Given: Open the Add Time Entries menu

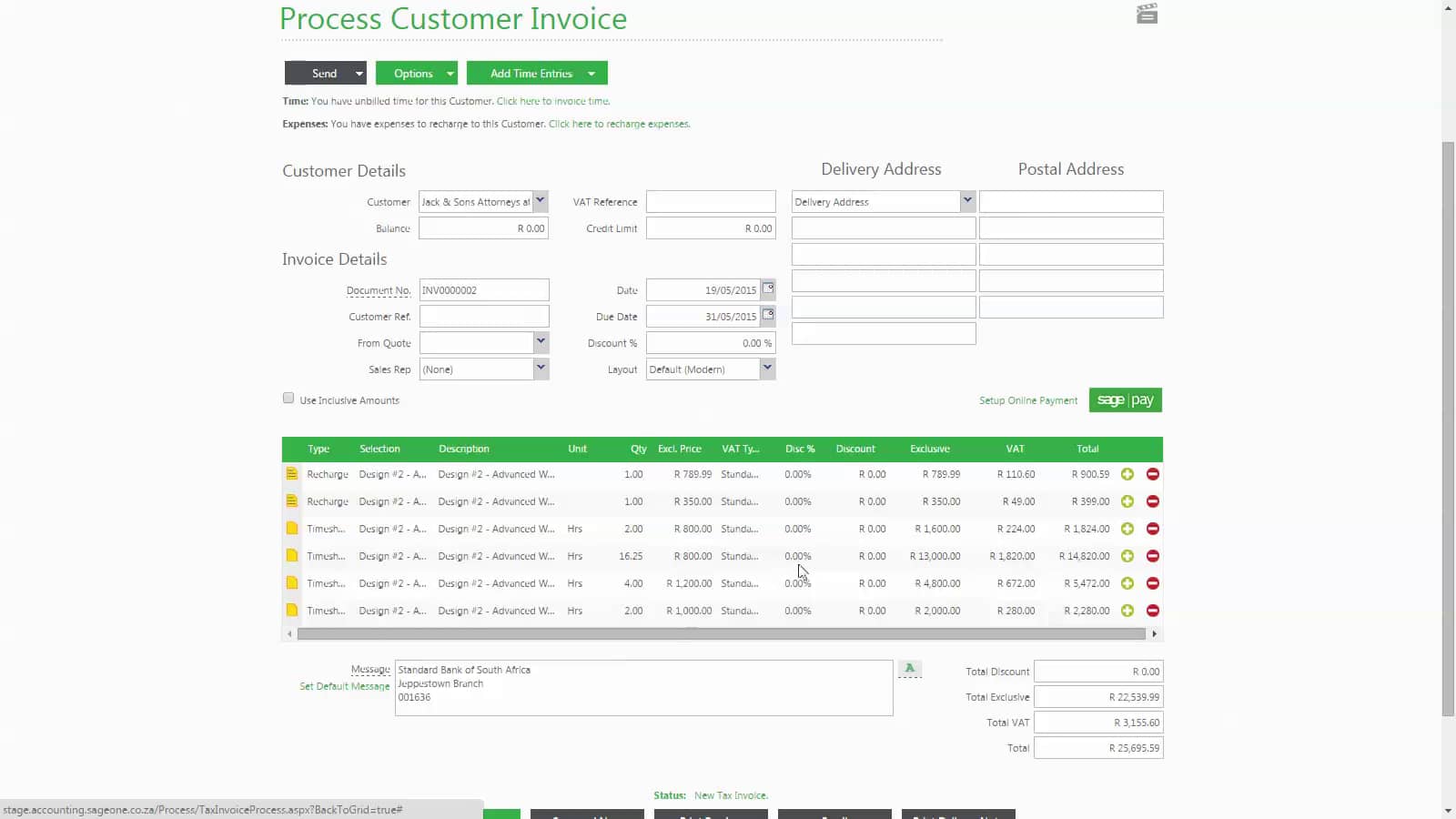Looking at the screenshot, I should [536, 73].
